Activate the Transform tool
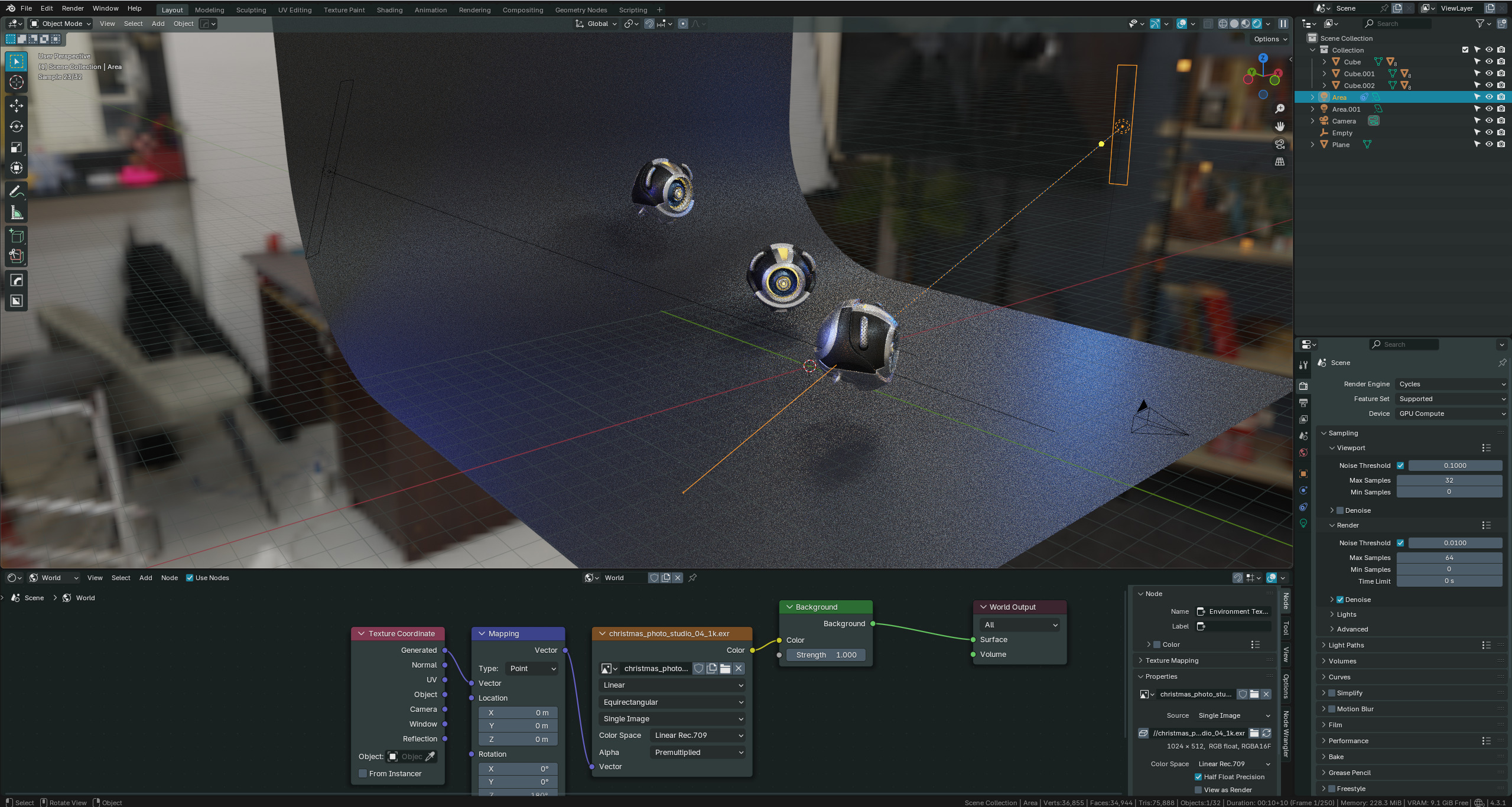Viewport: 1512px width, 807px height. pos(17,168)
